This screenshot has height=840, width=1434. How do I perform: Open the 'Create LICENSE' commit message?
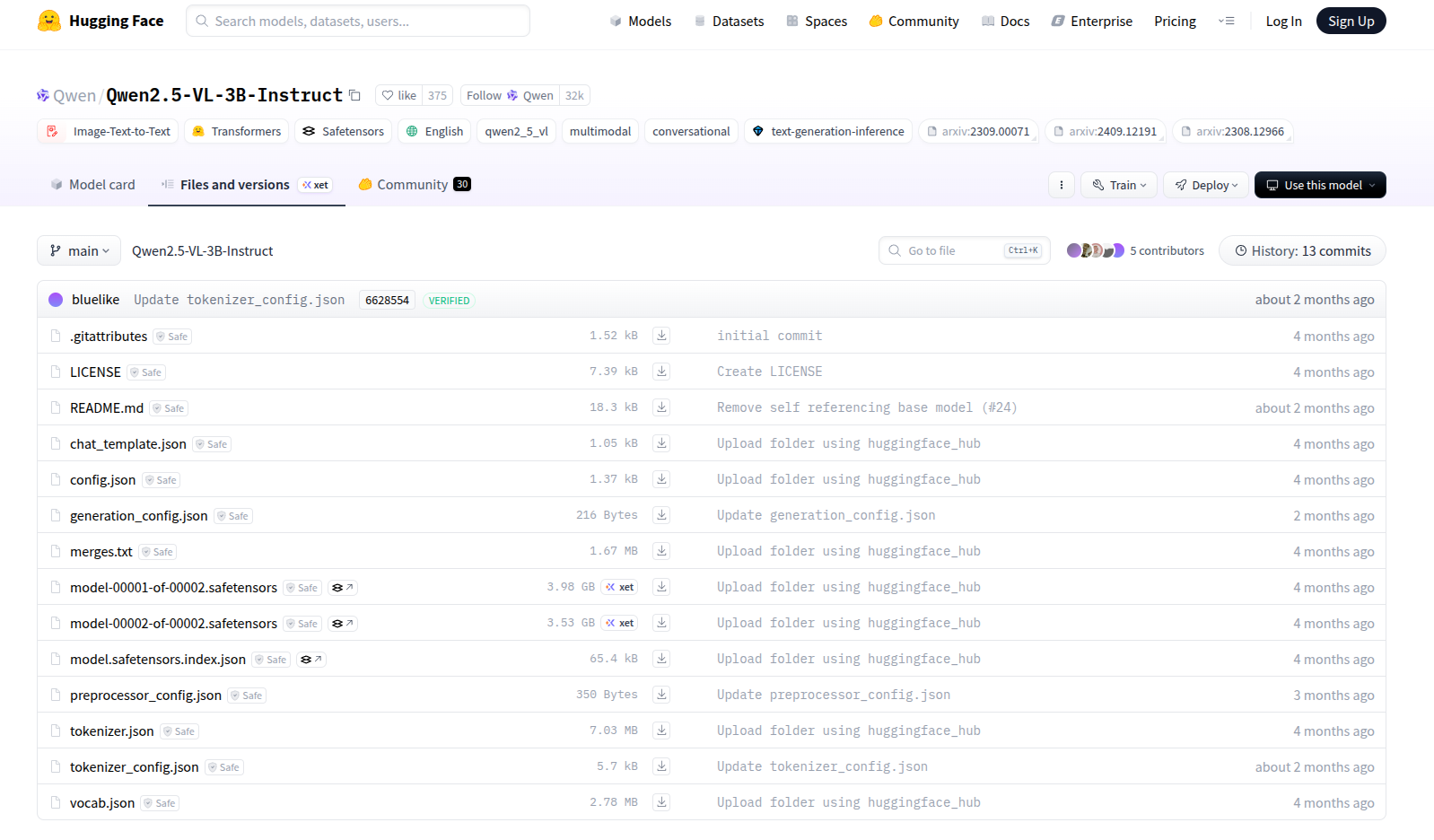[770, 372]
